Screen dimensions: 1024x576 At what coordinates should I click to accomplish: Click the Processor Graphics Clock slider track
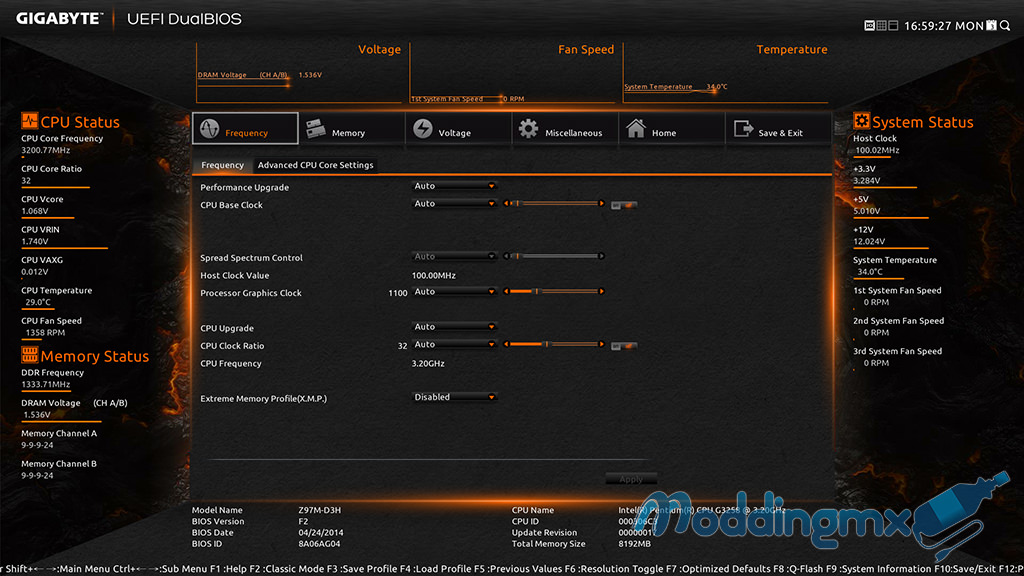click(x=554, y=291)
